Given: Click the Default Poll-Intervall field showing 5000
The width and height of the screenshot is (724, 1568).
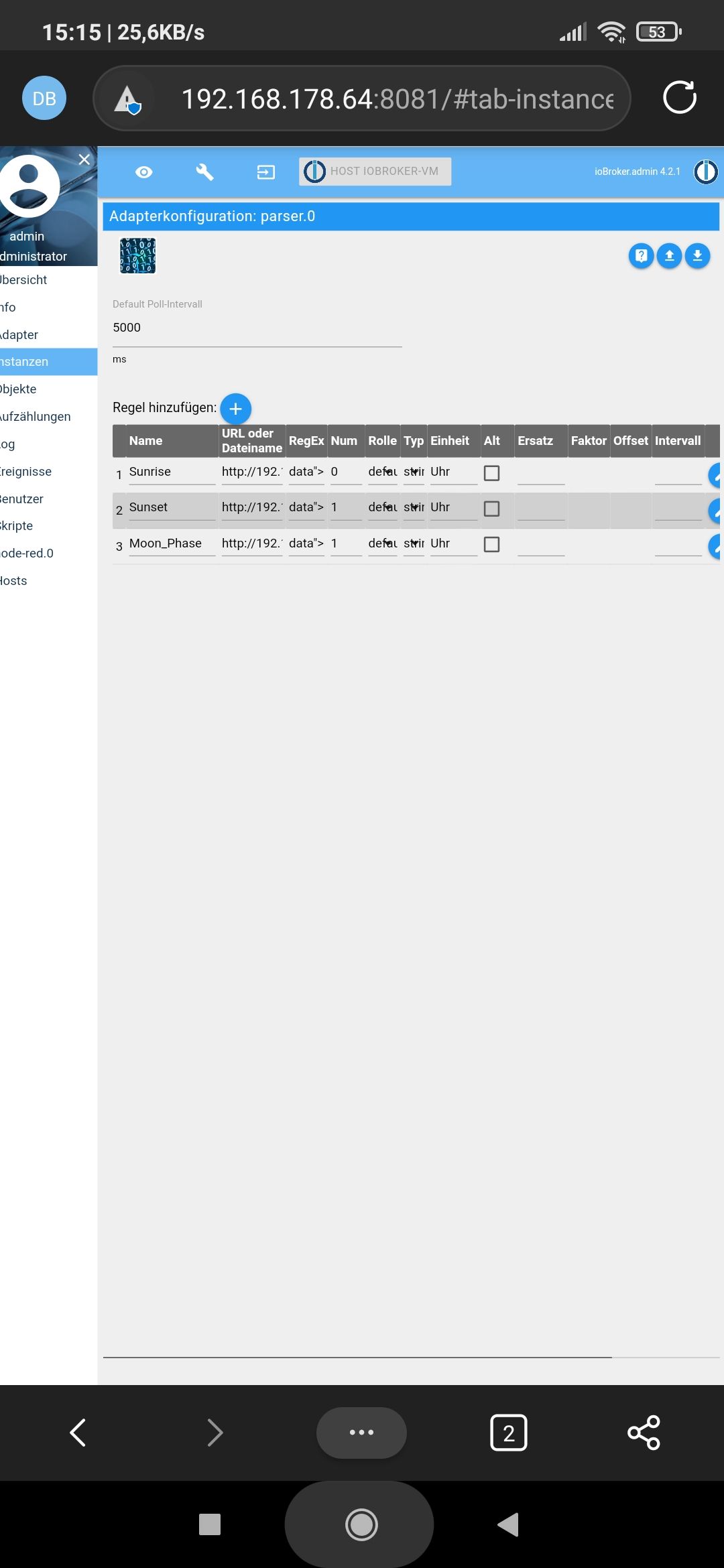Looking at the screenshot, I should [257, 328].
